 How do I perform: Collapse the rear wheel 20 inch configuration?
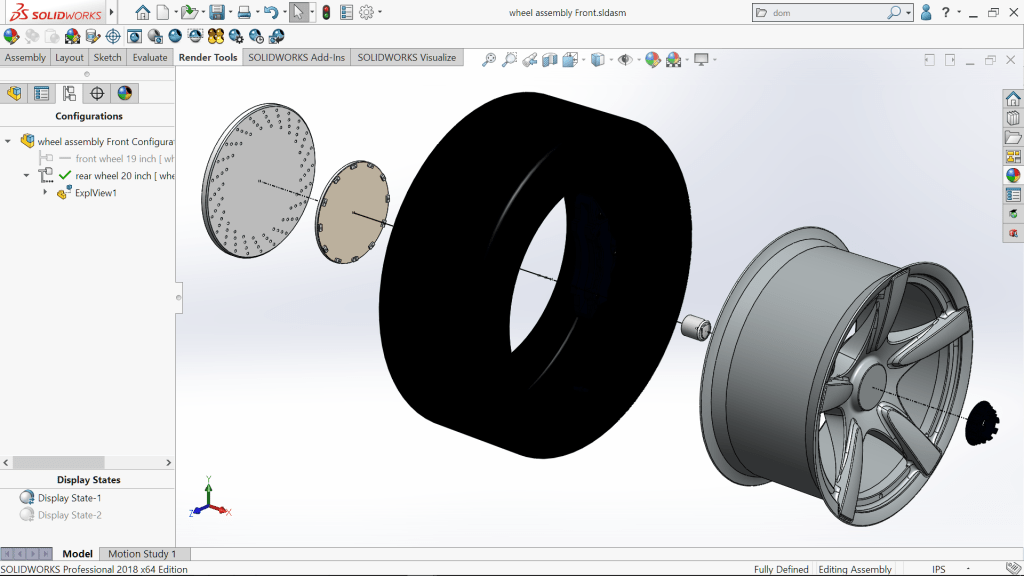coord(27,175)
